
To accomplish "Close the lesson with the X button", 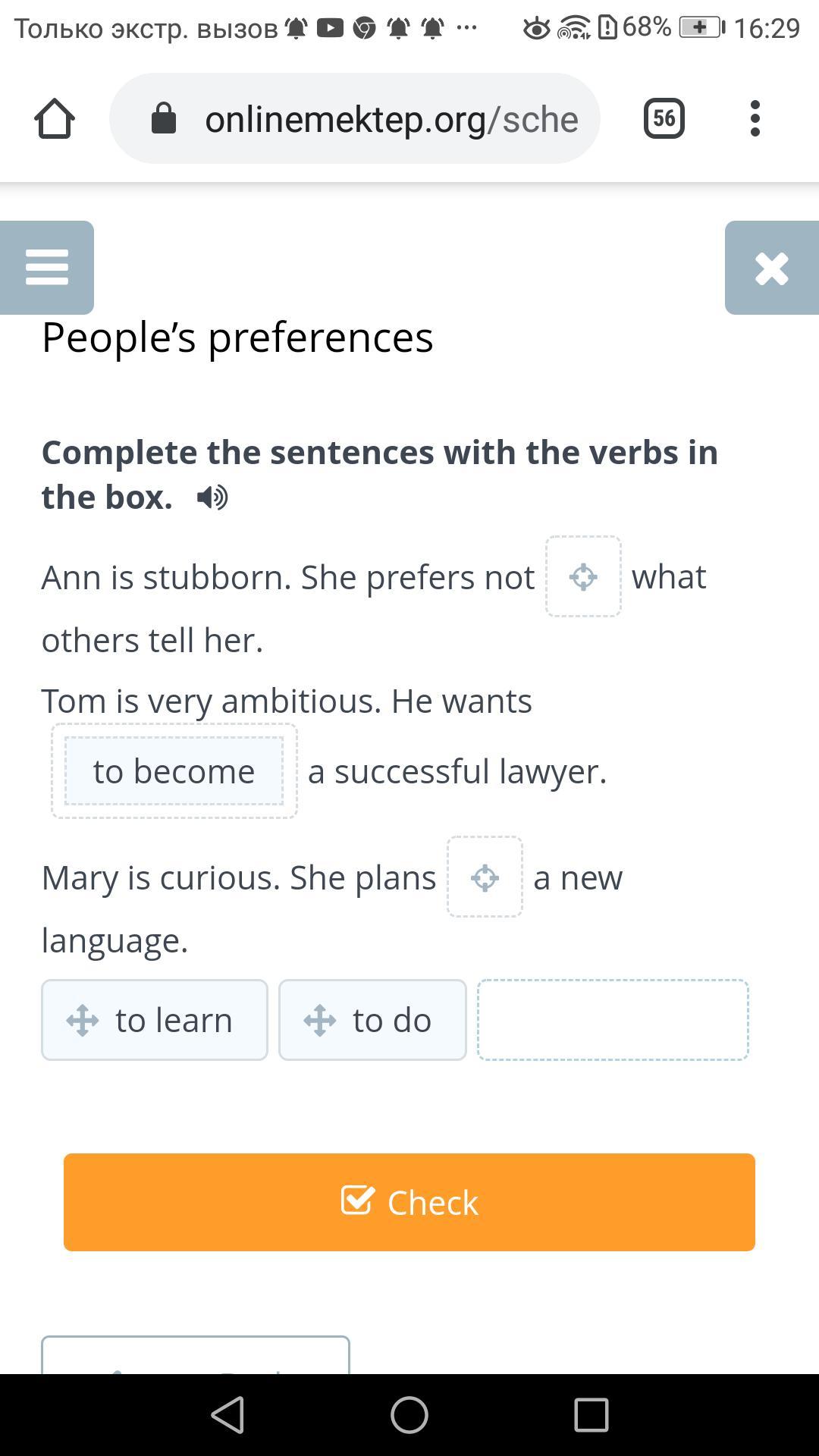I will tap(772, 268).
